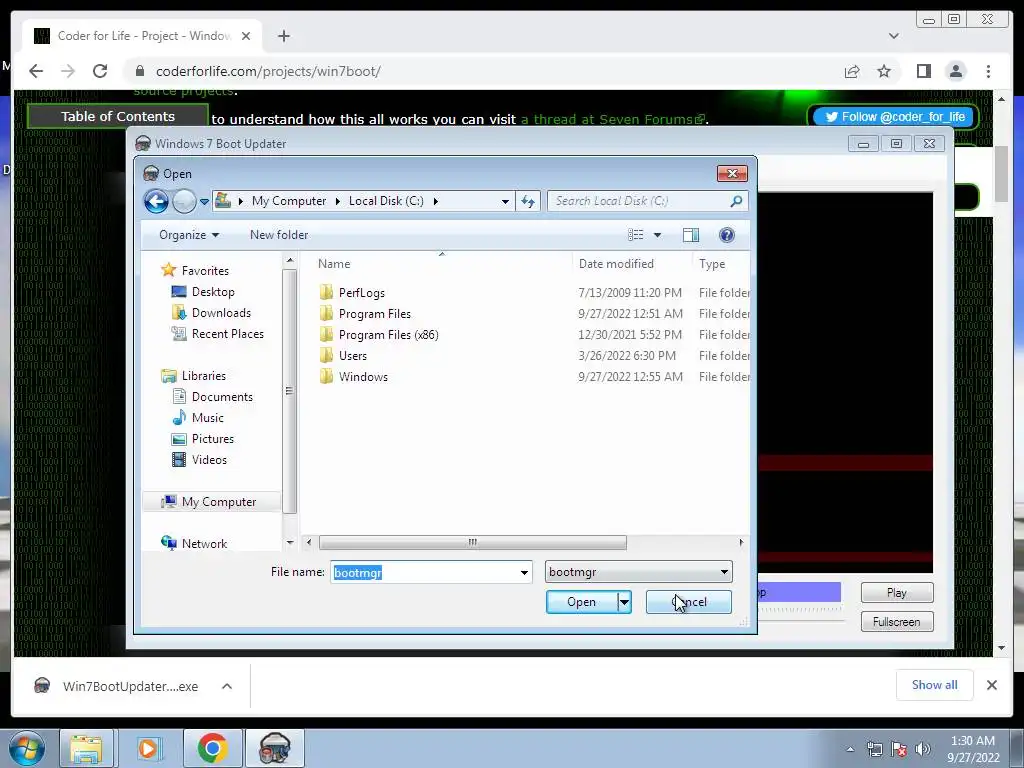
Task: Click the Chrome share icon
Action: pyautogui.click(x=852, y=71)
